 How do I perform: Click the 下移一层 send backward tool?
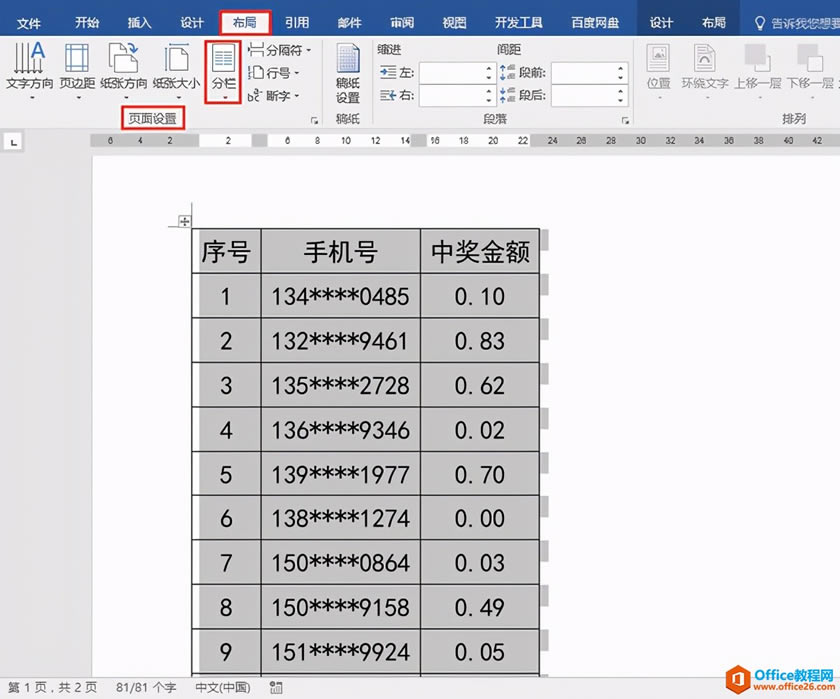click(x=811, y=70)
